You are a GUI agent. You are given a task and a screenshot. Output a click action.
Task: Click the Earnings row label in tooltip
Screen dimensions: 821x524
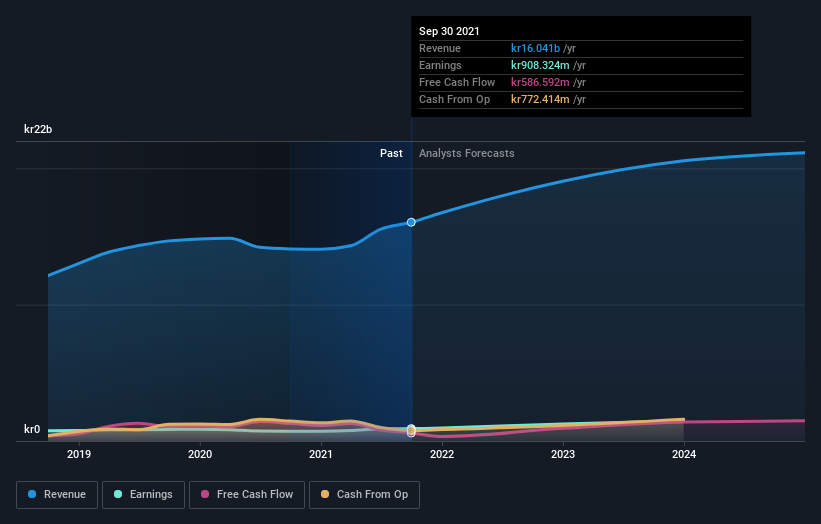point(440,65)
